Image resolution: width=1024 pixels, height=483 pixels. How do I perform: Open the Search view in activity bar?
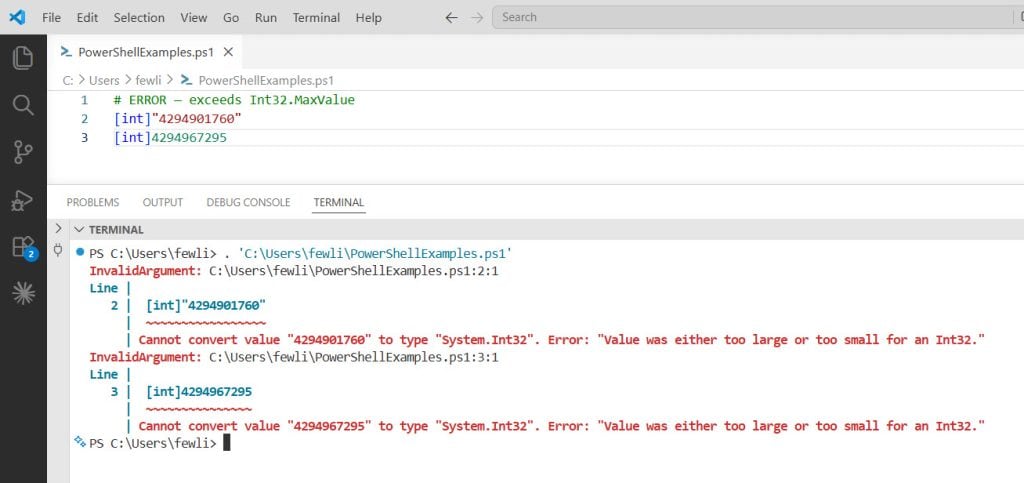23,105
